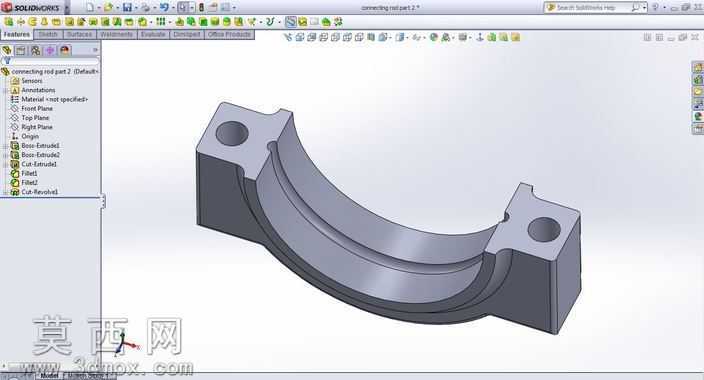Open the top task pane tab icon
704x380 pixels.
tap(698, 67)
